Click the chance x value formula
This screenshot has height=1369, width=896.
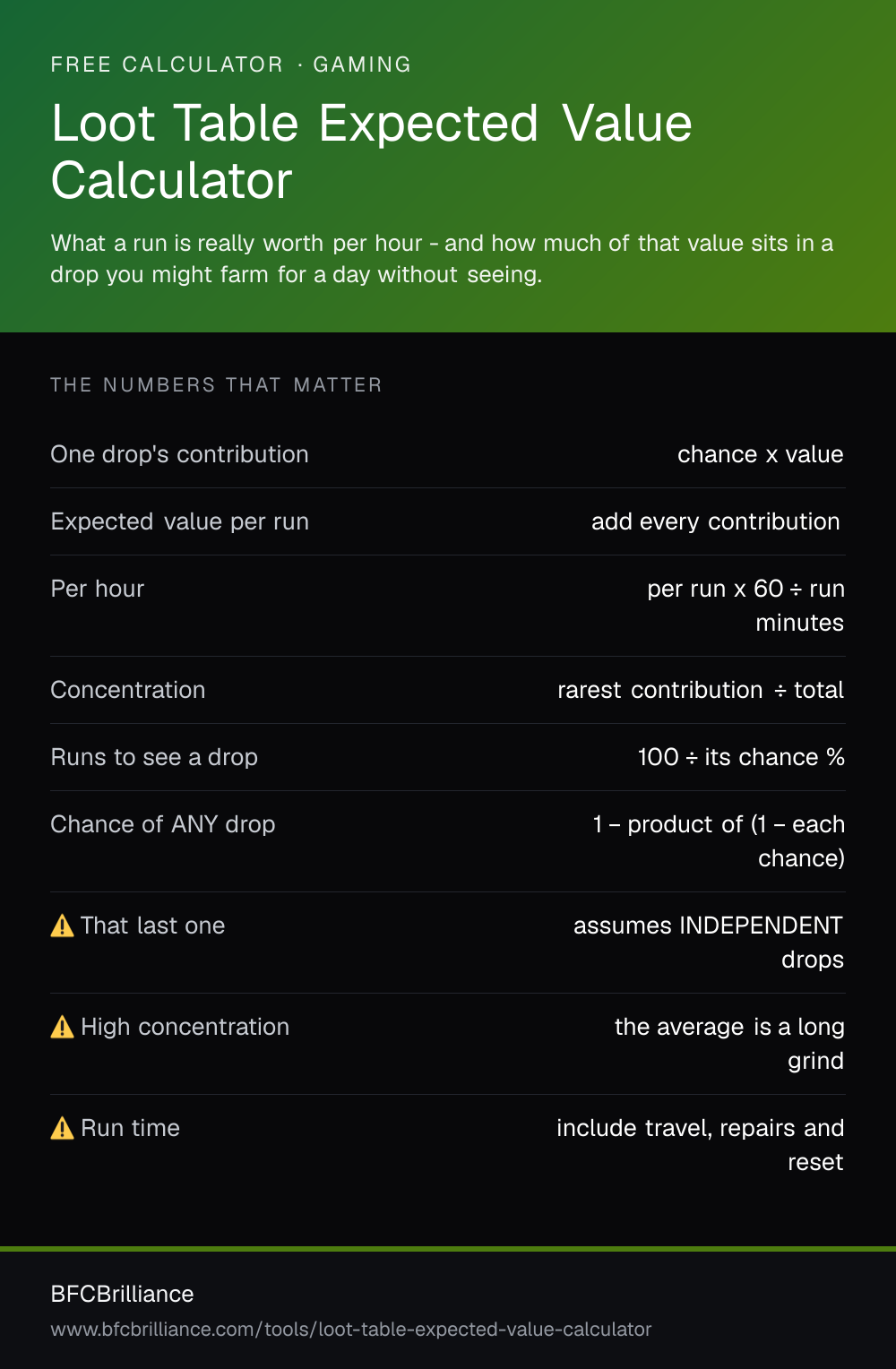click(x=761, y=454)
